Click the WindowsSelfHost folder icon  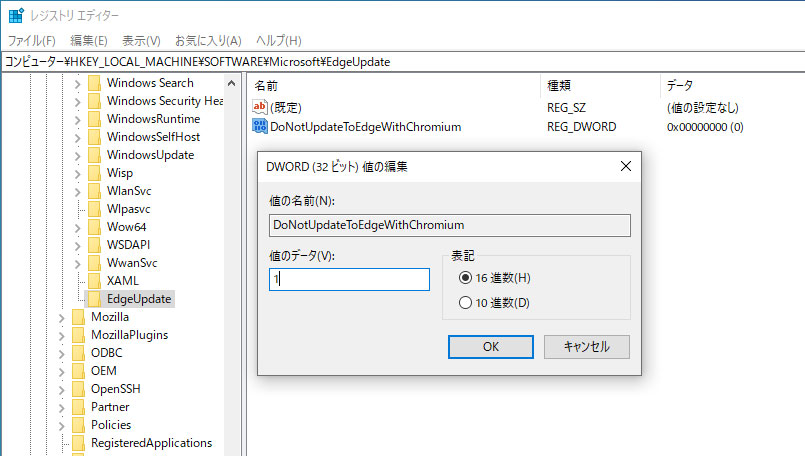tap(94, 137)
